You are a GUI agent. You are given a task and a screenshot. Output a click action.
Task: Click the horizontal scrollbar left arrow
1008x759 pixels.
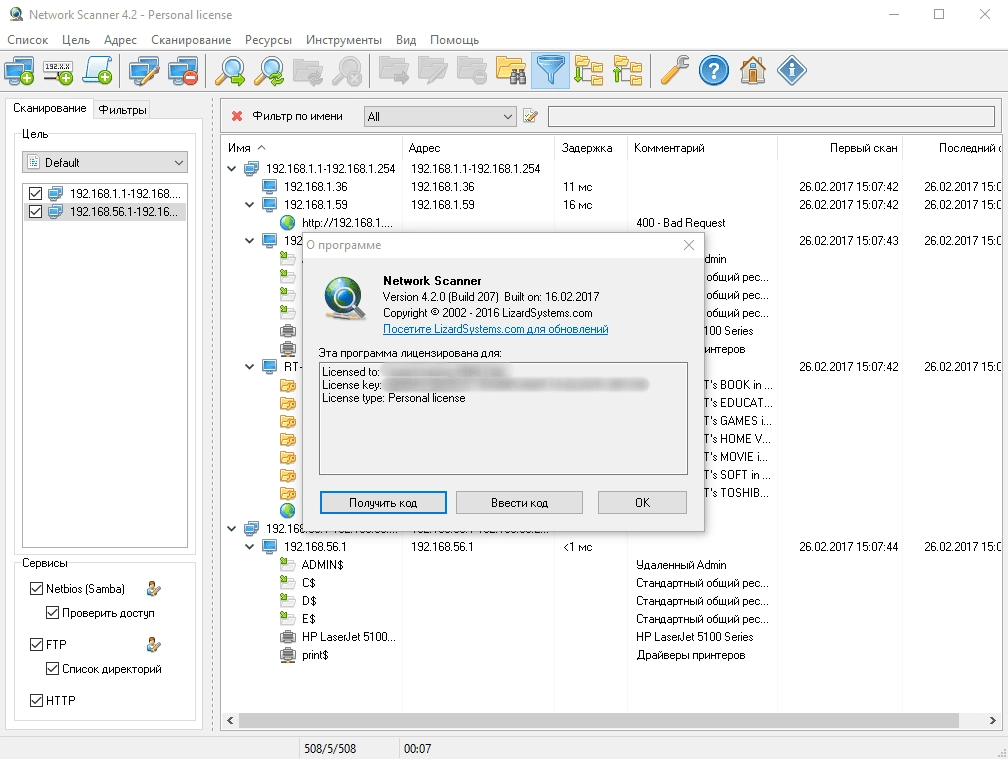pos(230,720)
